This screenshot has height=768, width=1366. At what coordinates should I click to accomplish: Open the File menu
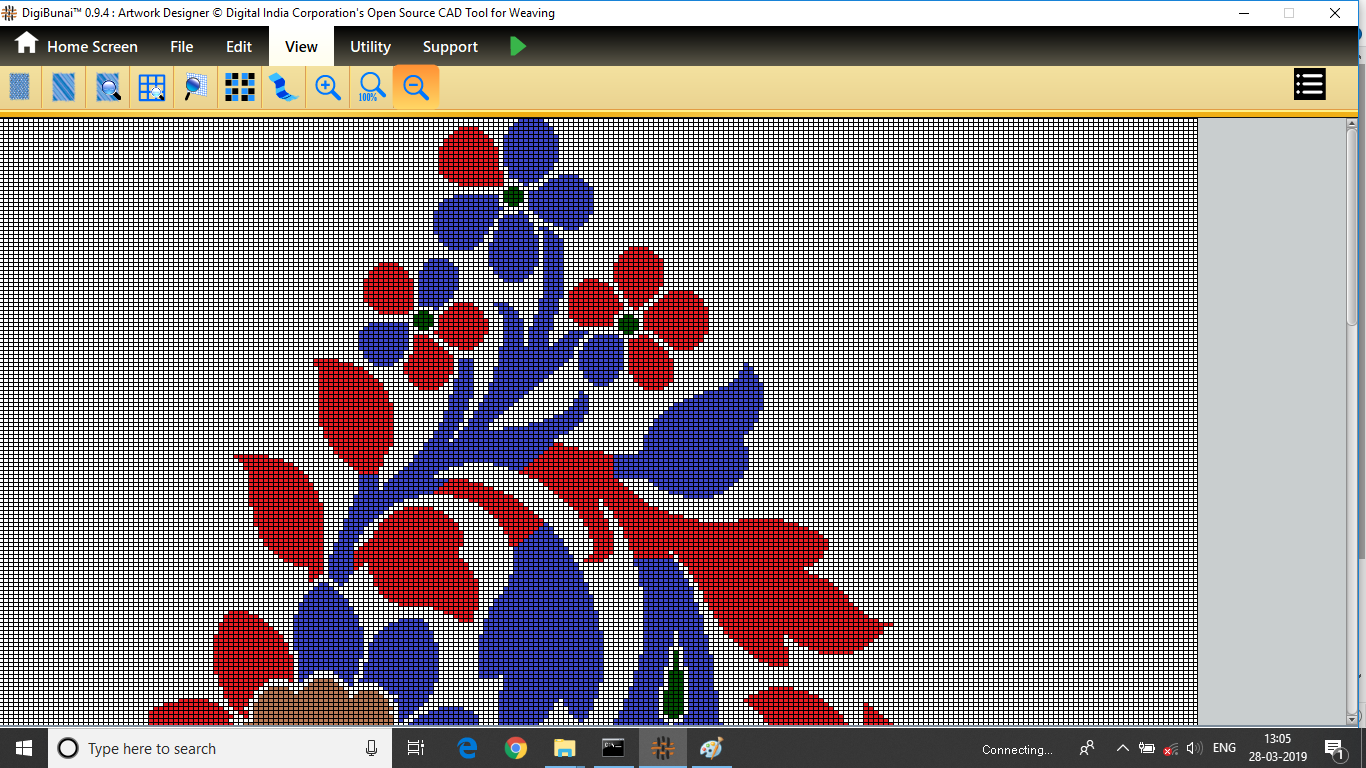point(181,46)
